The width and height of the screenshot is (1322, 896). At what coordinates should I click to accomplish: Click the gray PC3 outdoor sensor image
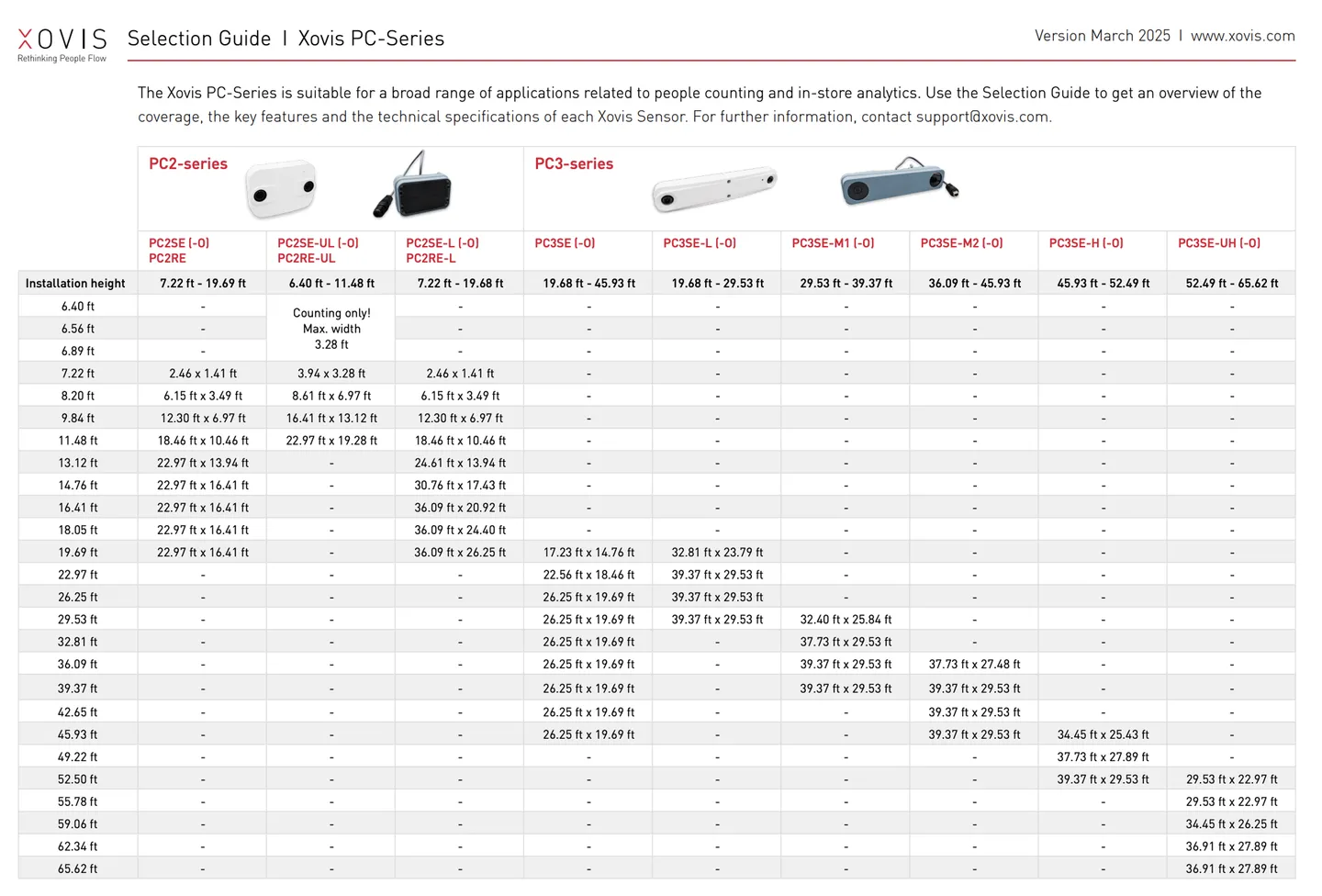[x=899, y=182]
